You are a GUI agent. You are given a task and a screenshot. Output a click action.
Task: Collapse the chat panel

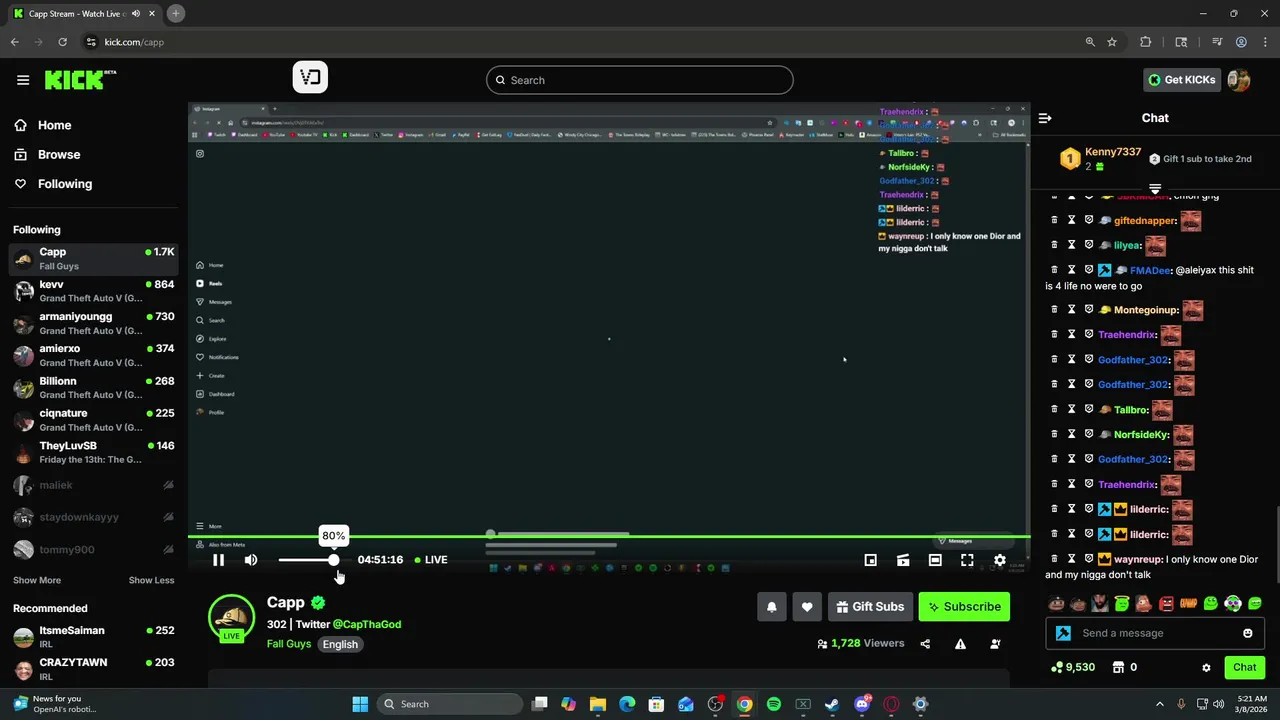[x=1045, y=118]
